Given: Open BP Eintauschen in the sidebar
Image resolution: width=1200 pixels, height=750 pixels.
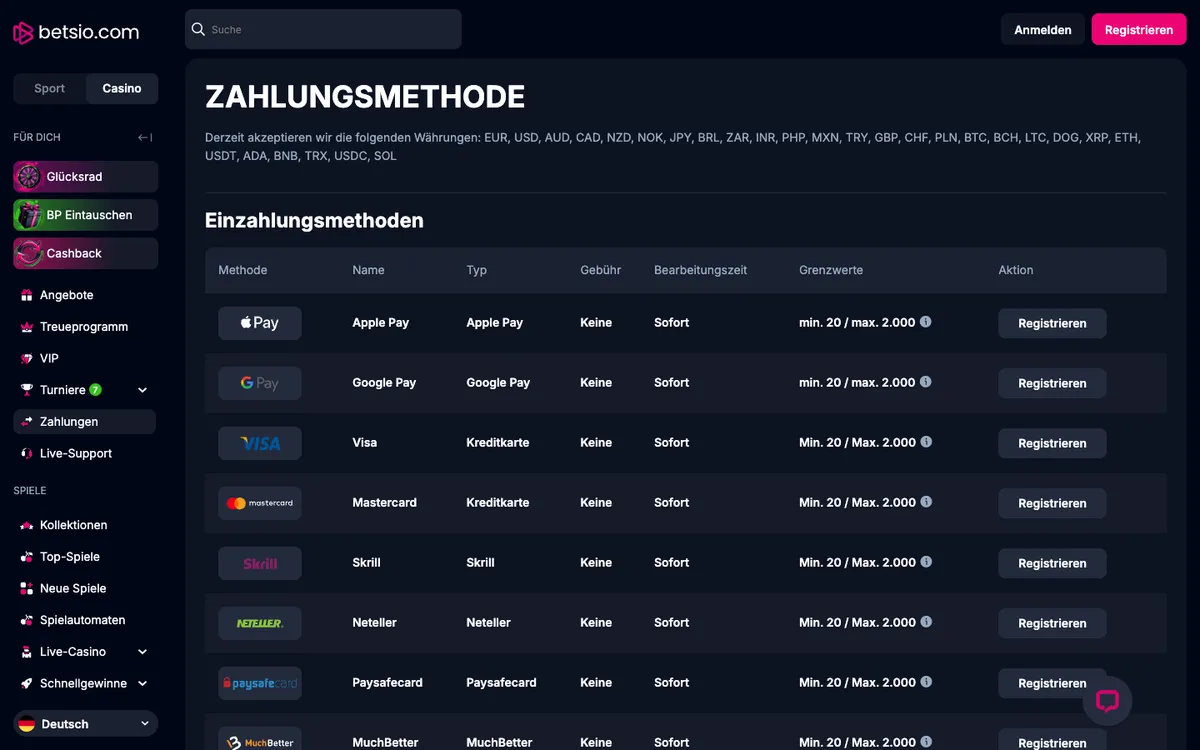Looking at the screenshot, I should tap(86, 215).
